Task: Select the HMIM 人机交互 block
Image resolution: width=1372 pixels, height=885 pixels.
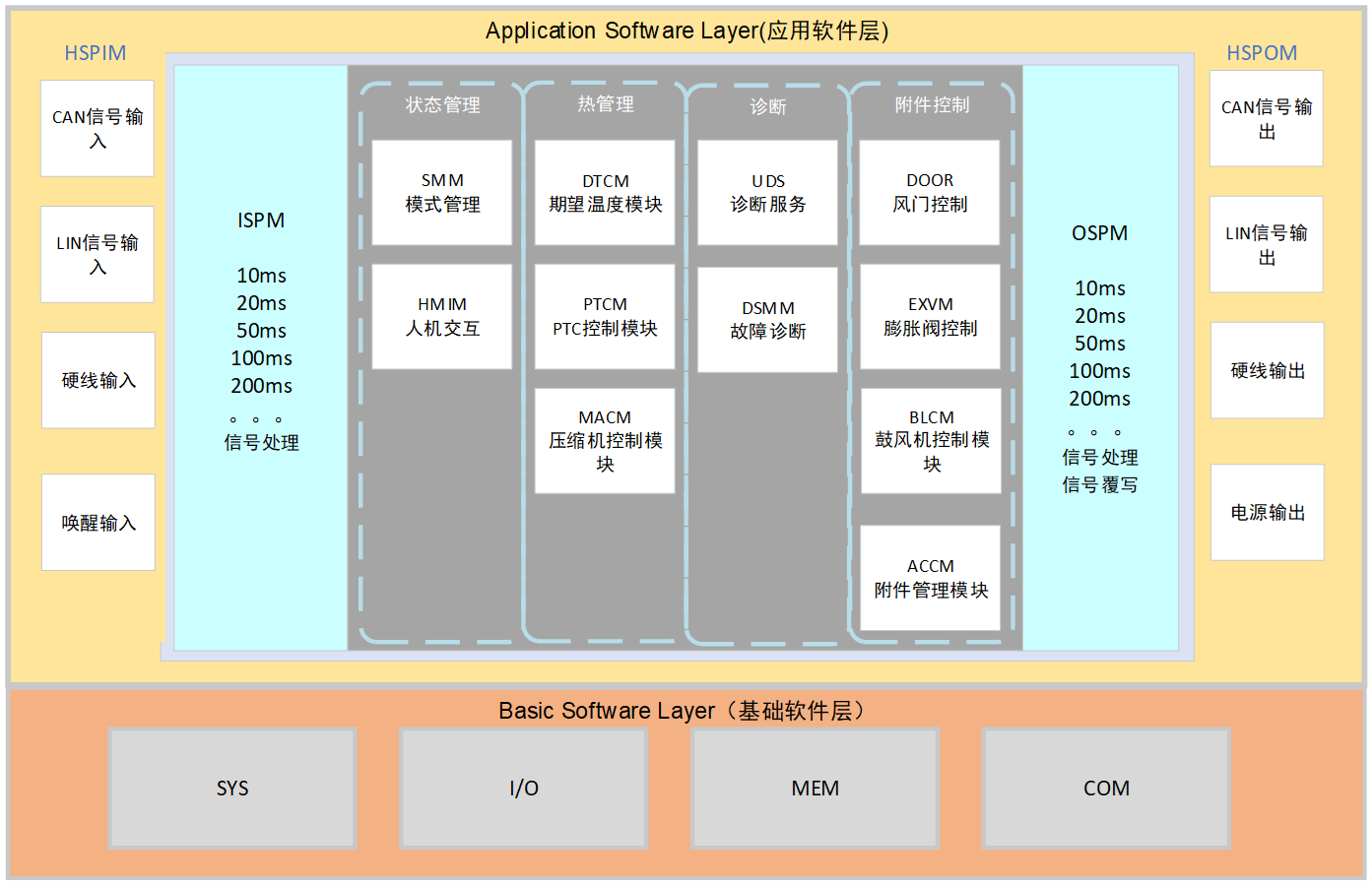Action: [442, 317]
